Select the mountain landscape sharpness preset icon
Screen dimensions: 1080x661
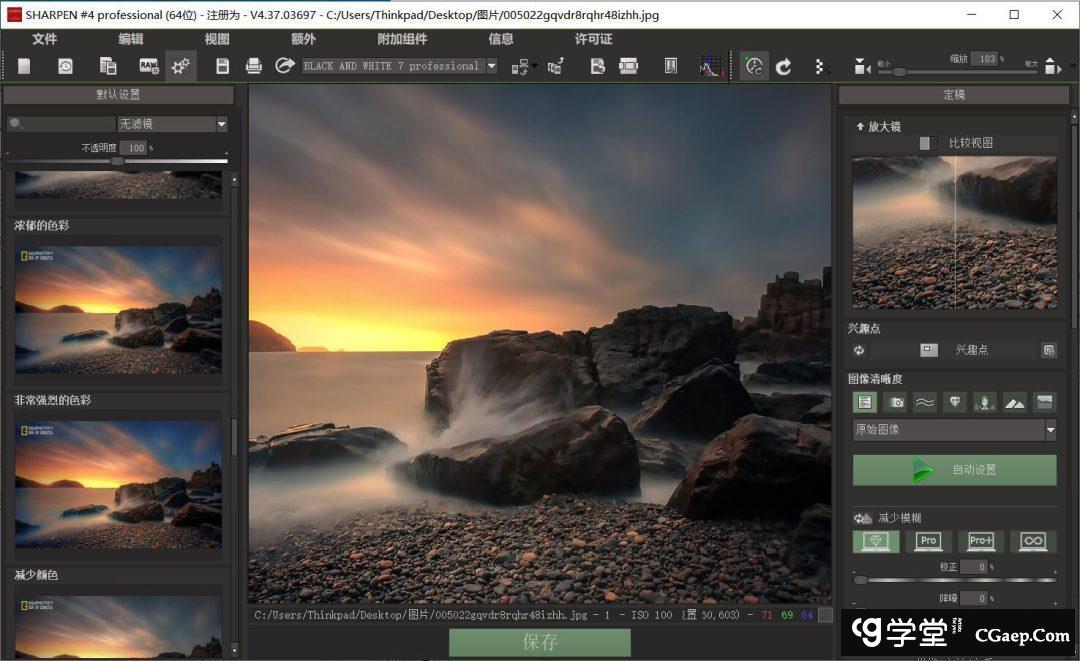pyautogui.click(x=1015, y=402)
